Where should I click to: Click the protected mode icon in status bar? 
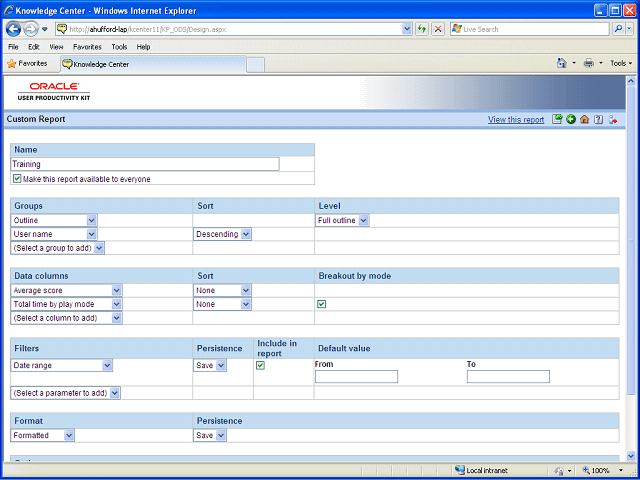click(559, 470)
